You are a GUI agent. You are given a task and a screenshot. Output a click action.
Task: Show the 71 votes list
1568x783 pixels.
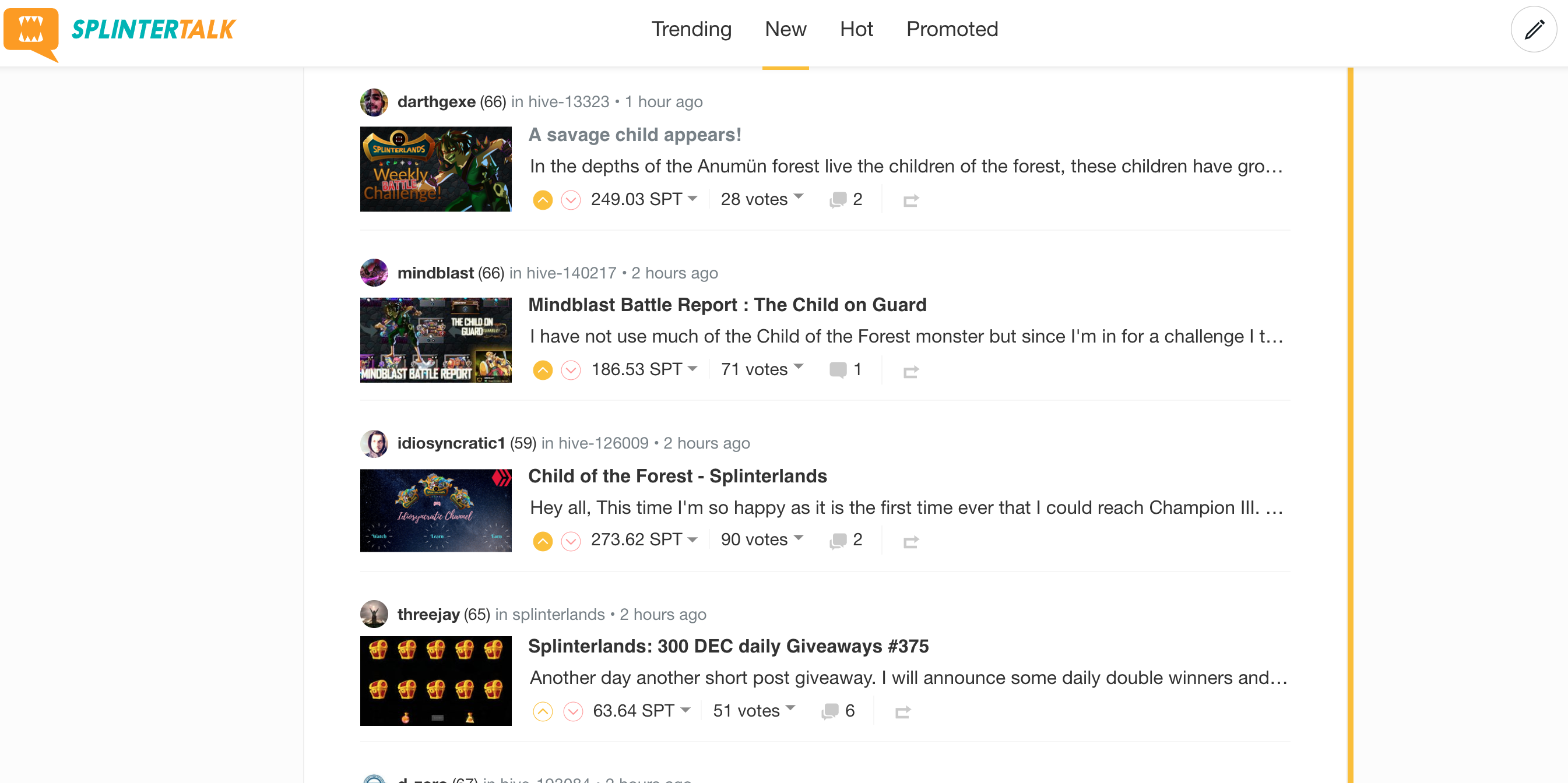(762, 369)
